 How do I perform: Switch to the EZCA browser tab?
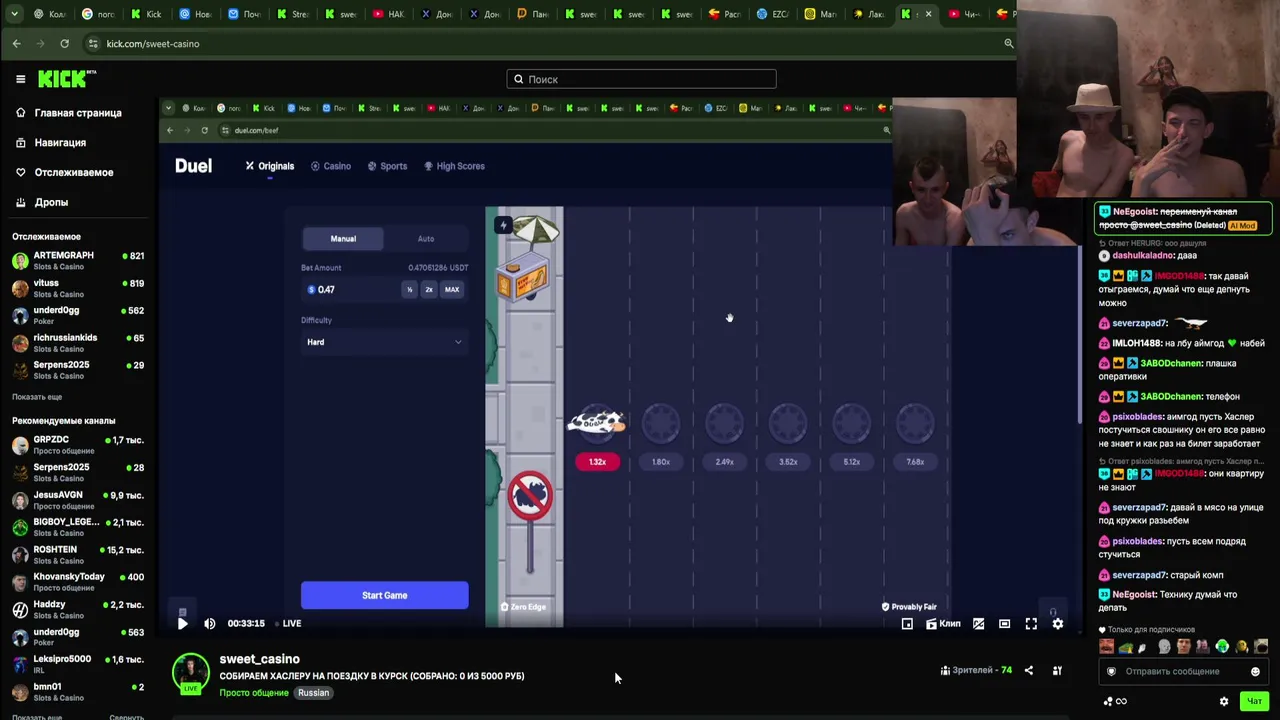point(774,14)
